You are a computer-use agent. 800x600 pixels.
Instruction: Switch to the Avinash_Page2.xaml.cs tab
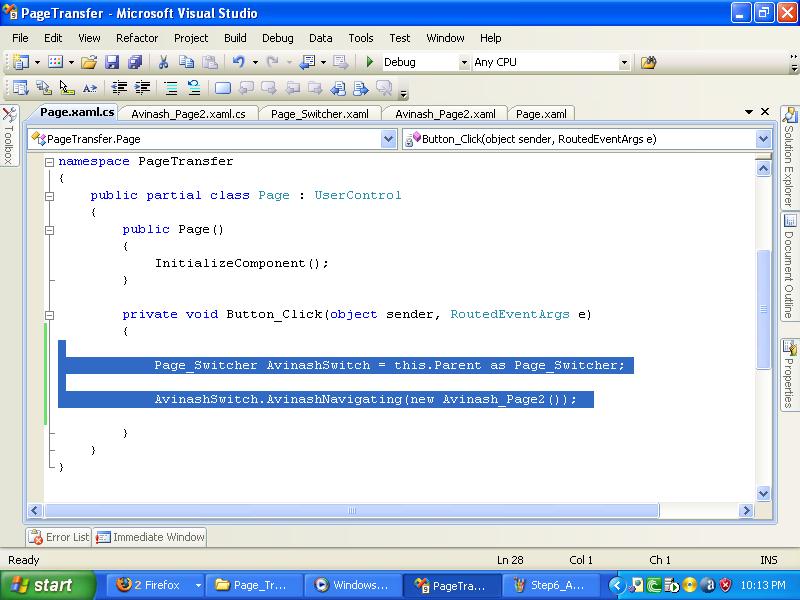(188, 114)
